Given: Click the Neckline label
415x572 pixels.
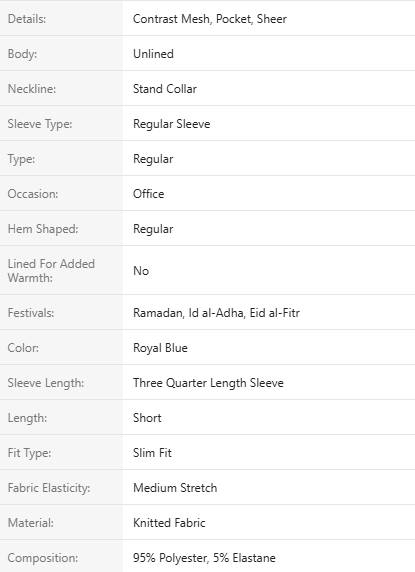Looking at the screenshot, I should [x=32, y=89].
